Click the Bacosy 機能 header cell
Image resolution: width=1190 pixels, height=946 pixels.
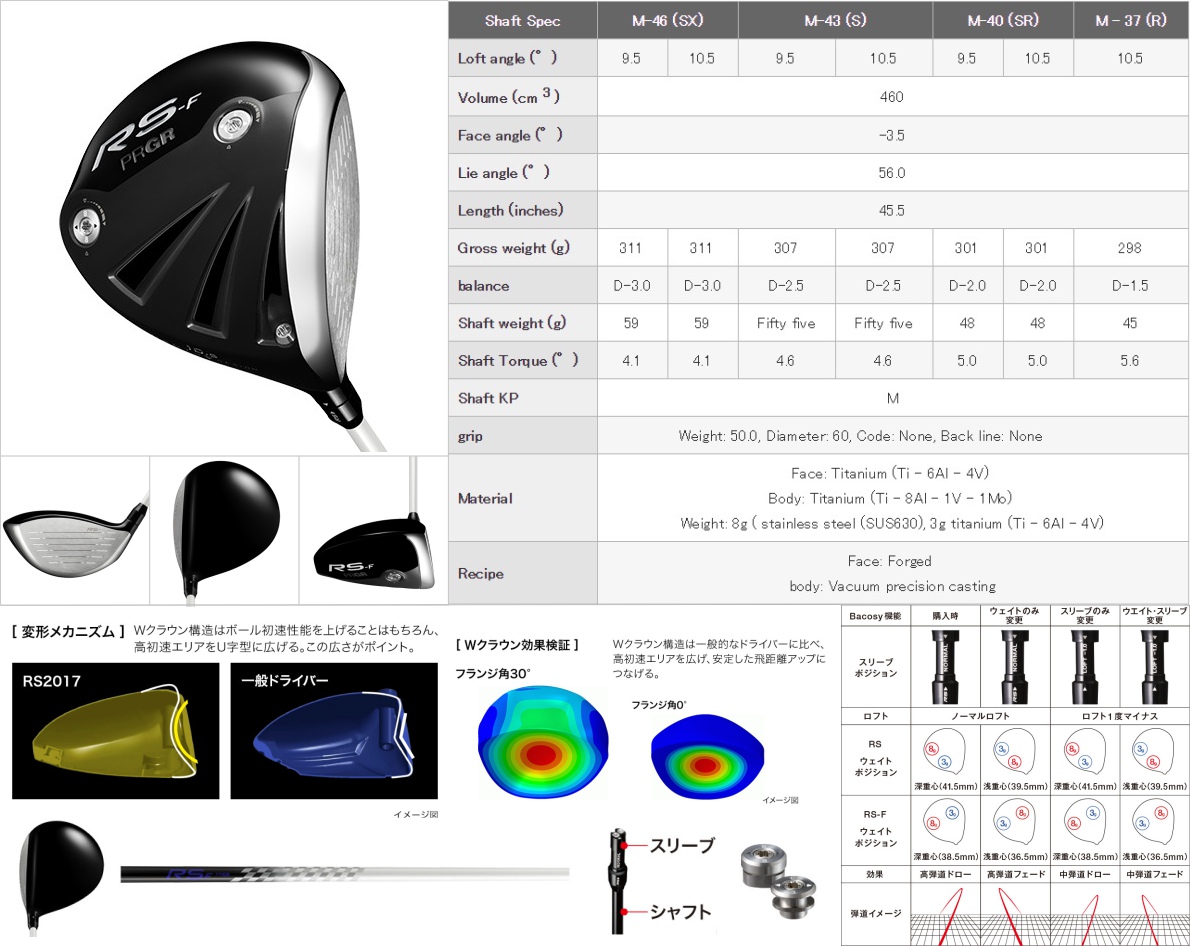tap(875, 616)
